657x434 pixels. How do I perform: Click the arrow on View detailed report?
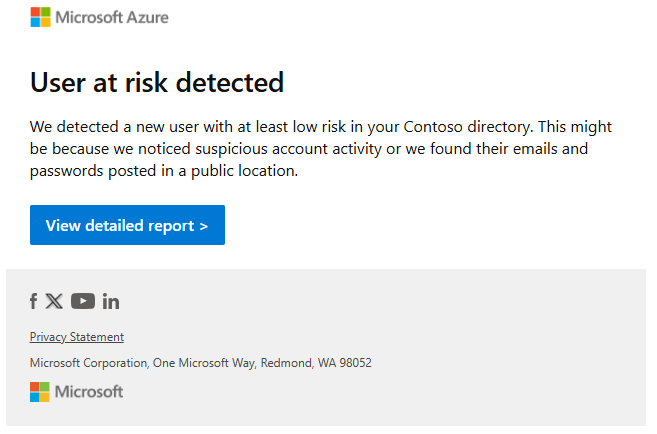[x=204, y=226]
